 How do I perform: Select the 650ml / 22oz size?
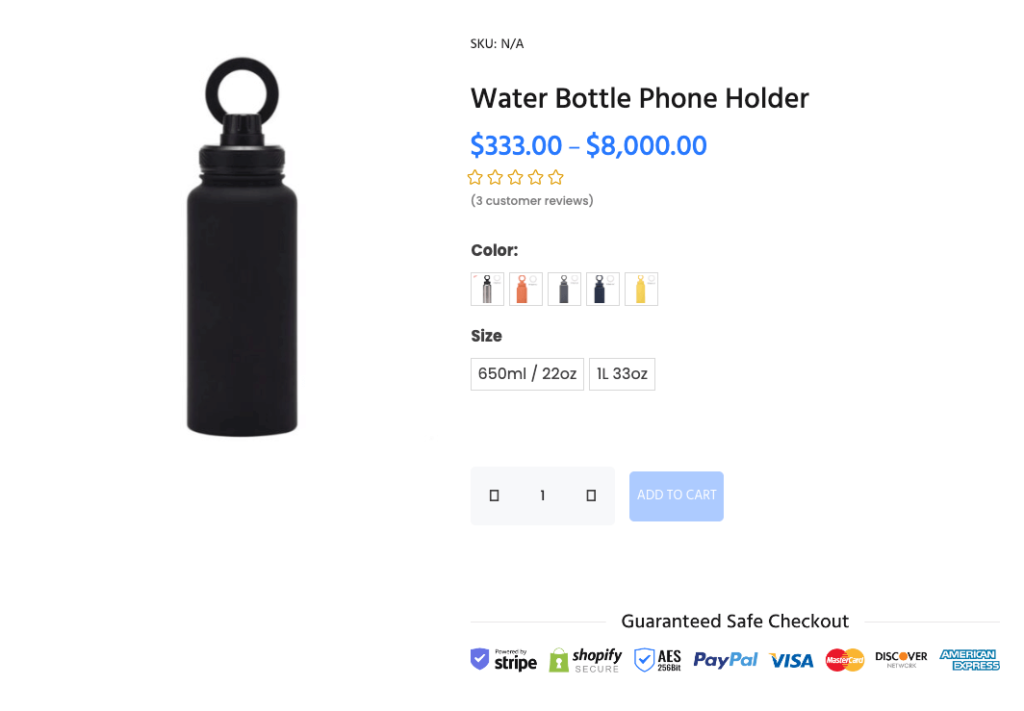click(x=527, y=374)
